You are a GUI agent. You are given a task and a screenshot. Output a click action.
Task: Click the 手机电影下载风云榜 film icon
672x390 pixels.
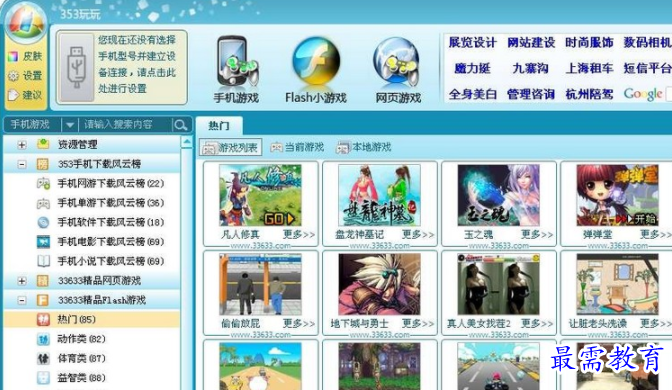pyautogui.click(x=43, y=242)
